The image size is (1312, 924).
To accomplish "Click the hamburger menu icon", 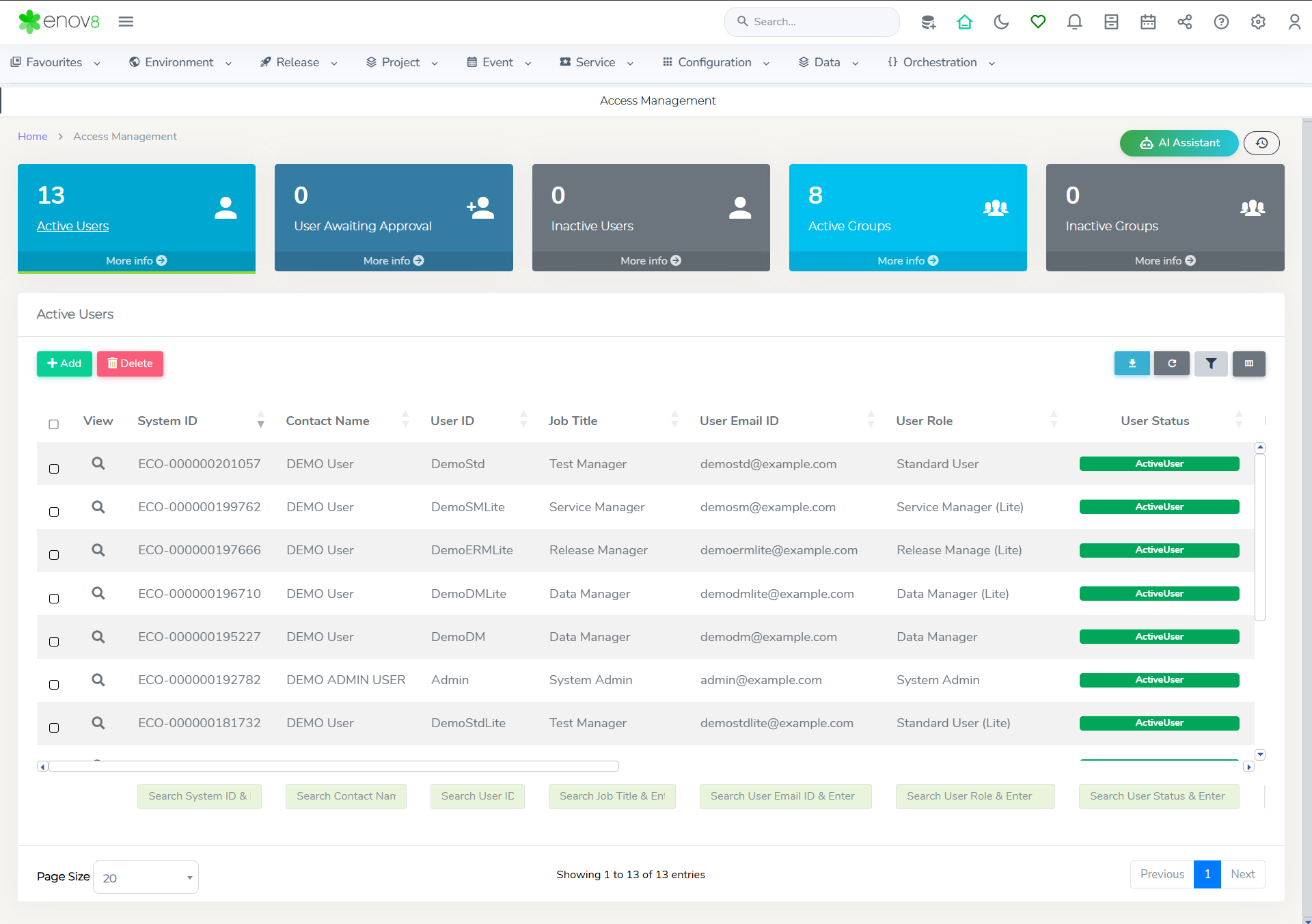I will (126, 22).
